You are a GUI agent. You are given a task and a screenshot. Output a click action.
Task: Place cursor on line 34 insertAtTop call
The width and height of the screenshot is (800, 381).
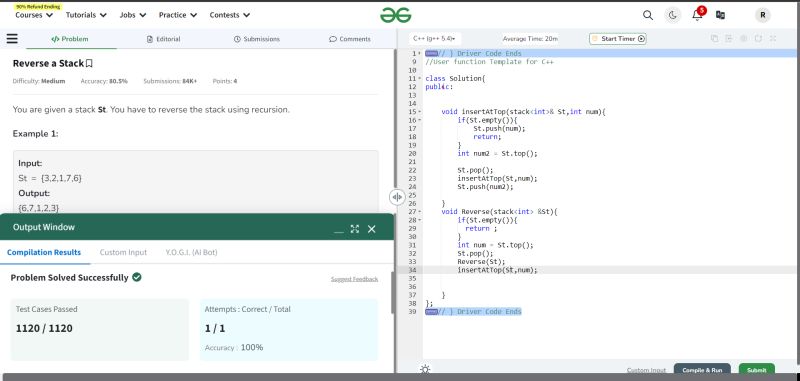click(497, 270)
